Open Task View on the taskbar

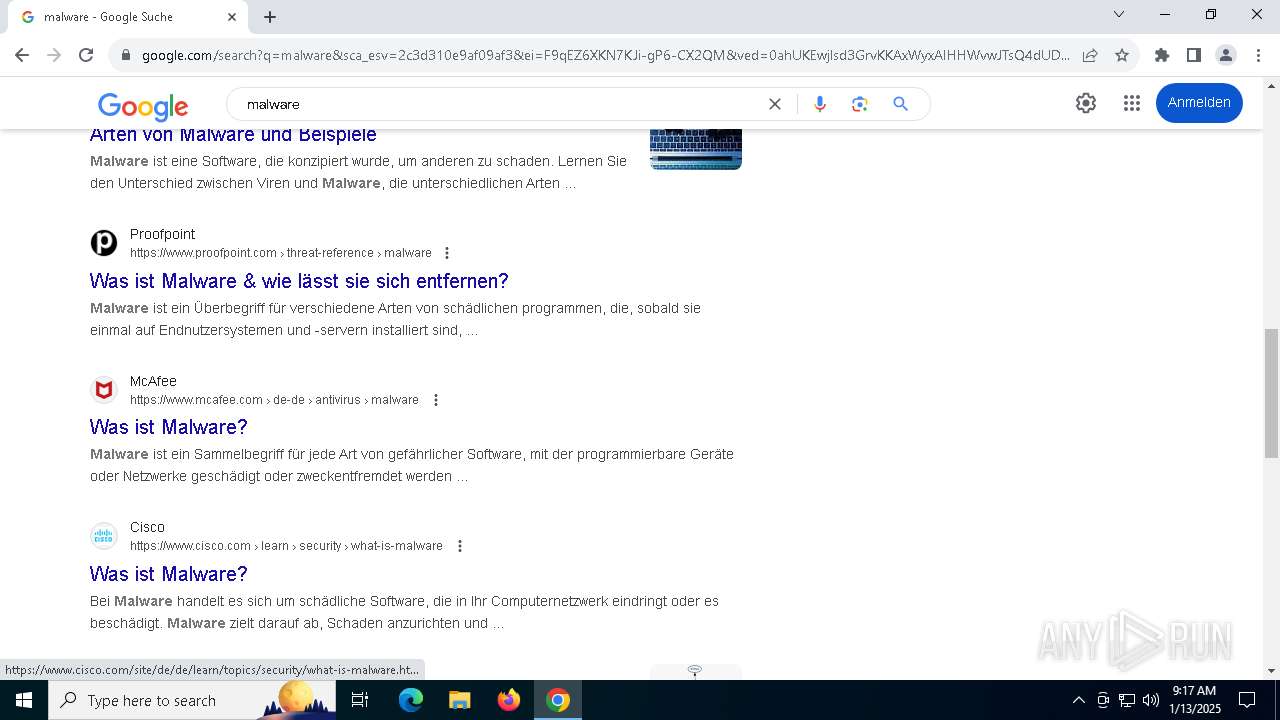coord(360,700)
